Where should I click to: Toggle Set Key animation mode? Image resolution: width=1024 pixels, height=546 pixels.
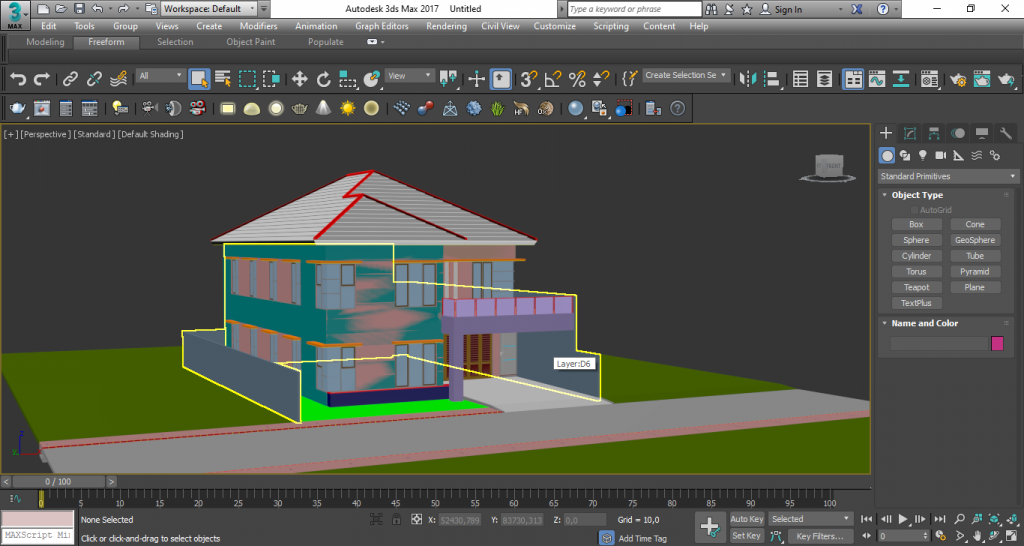746,536
